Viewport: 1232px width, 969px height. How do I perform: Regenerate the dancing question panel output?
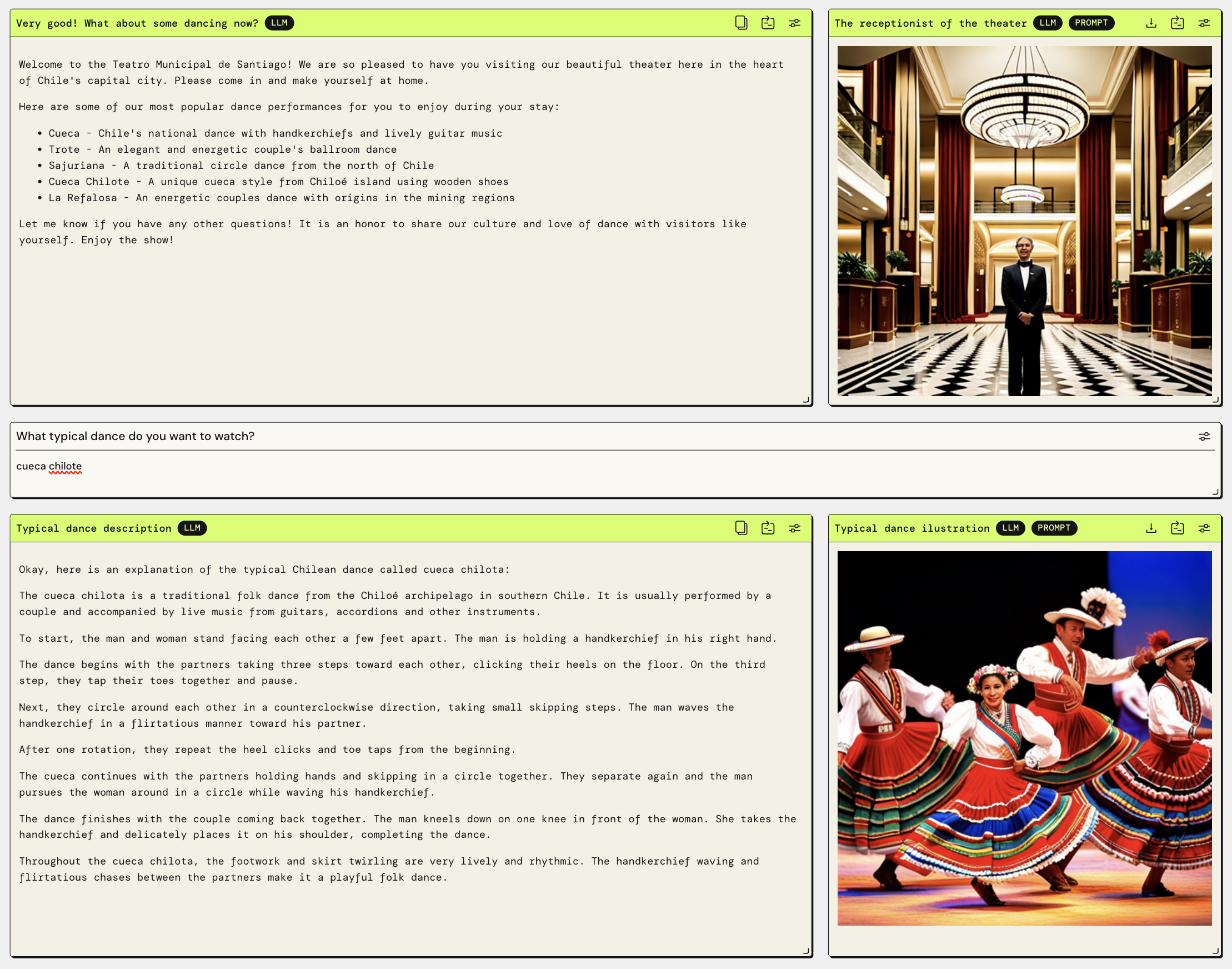point(768,23)
